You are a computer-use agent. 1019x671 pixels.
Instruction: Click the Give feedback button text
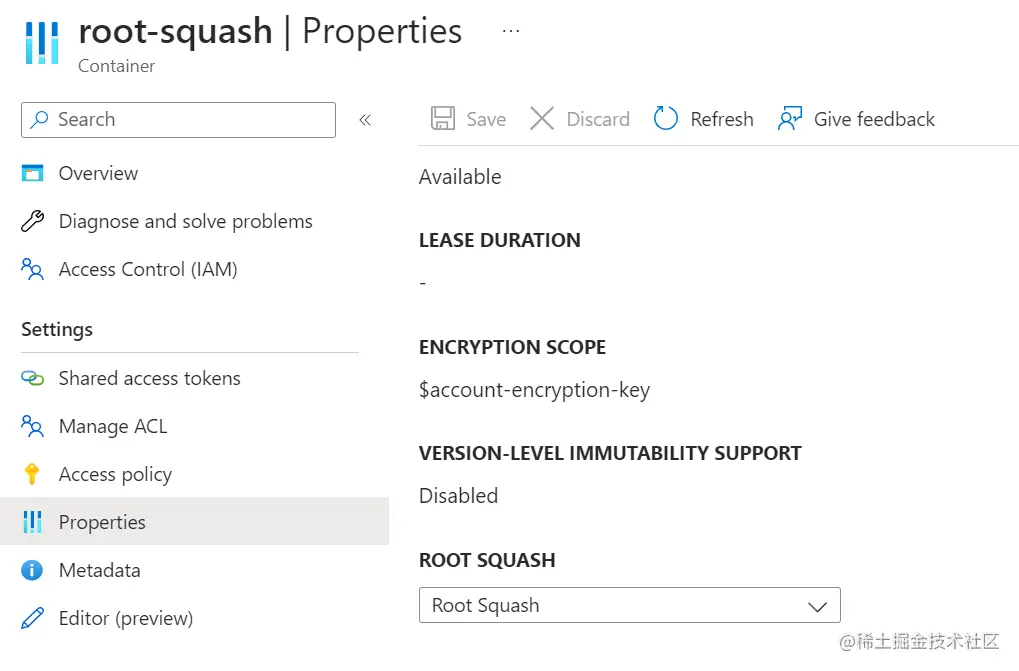874,119
